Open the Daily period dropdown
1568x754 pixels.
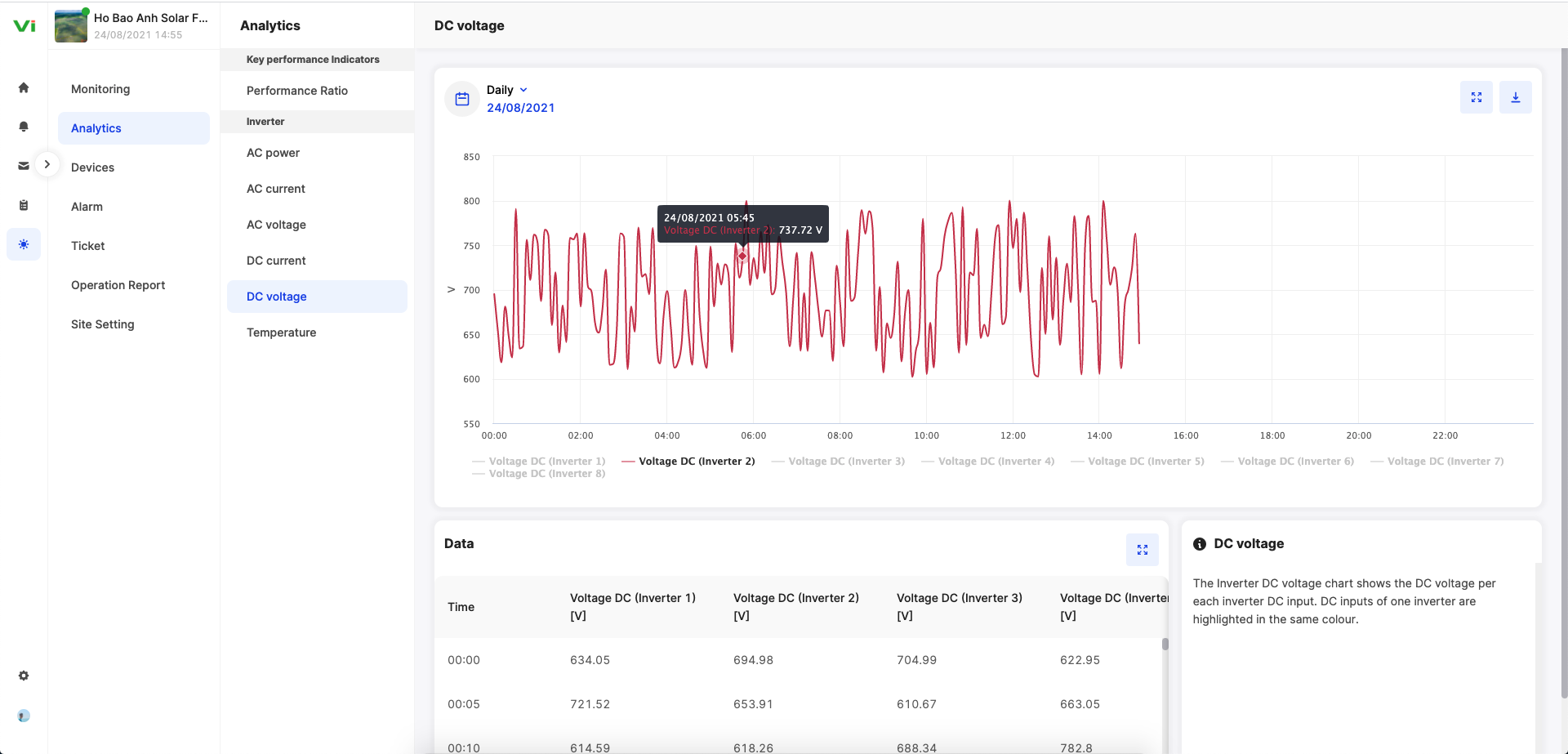pos(507,90)
